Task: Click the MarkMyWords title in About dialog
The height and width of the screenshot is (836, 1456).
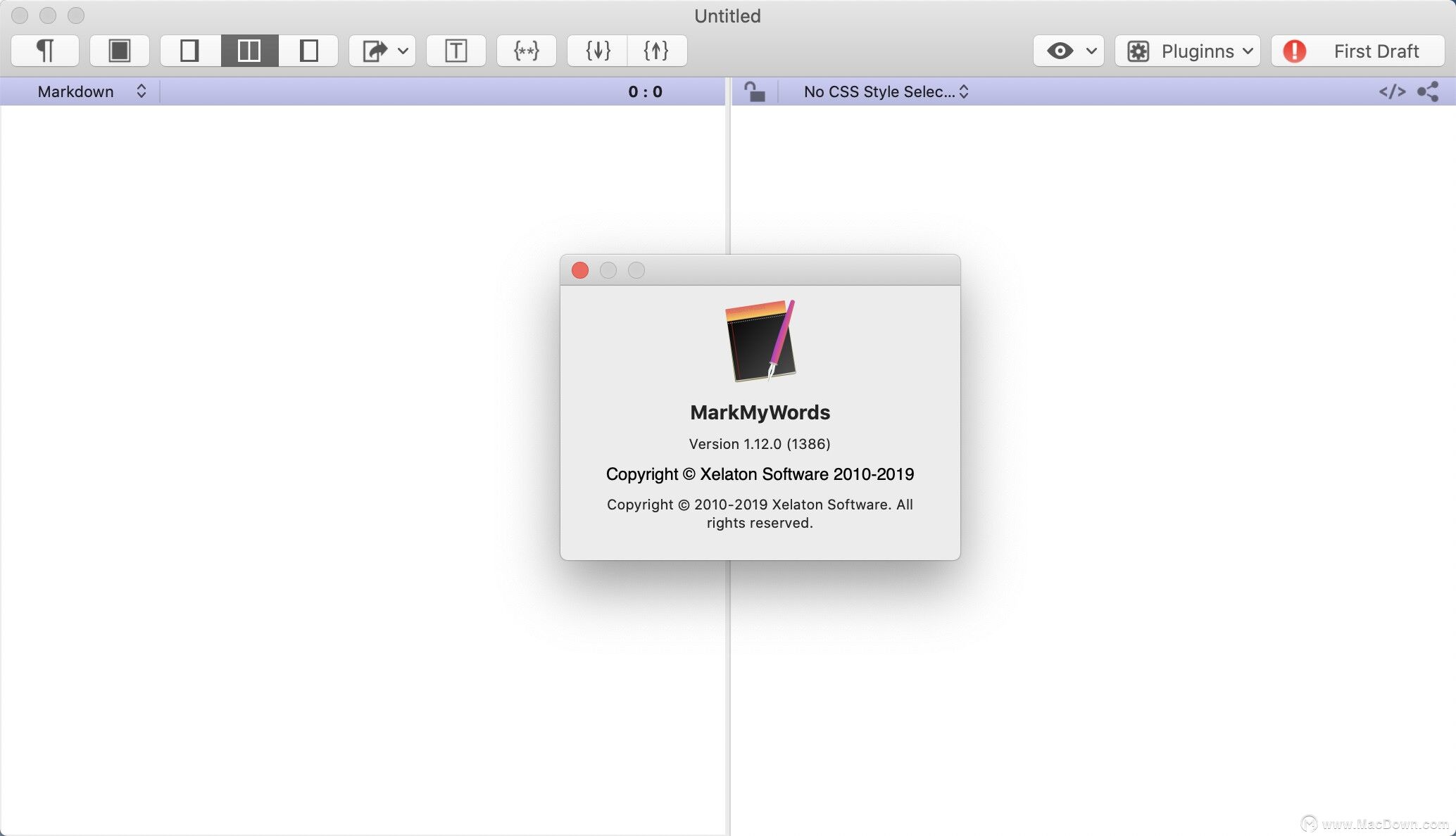Action: [760, 412]
